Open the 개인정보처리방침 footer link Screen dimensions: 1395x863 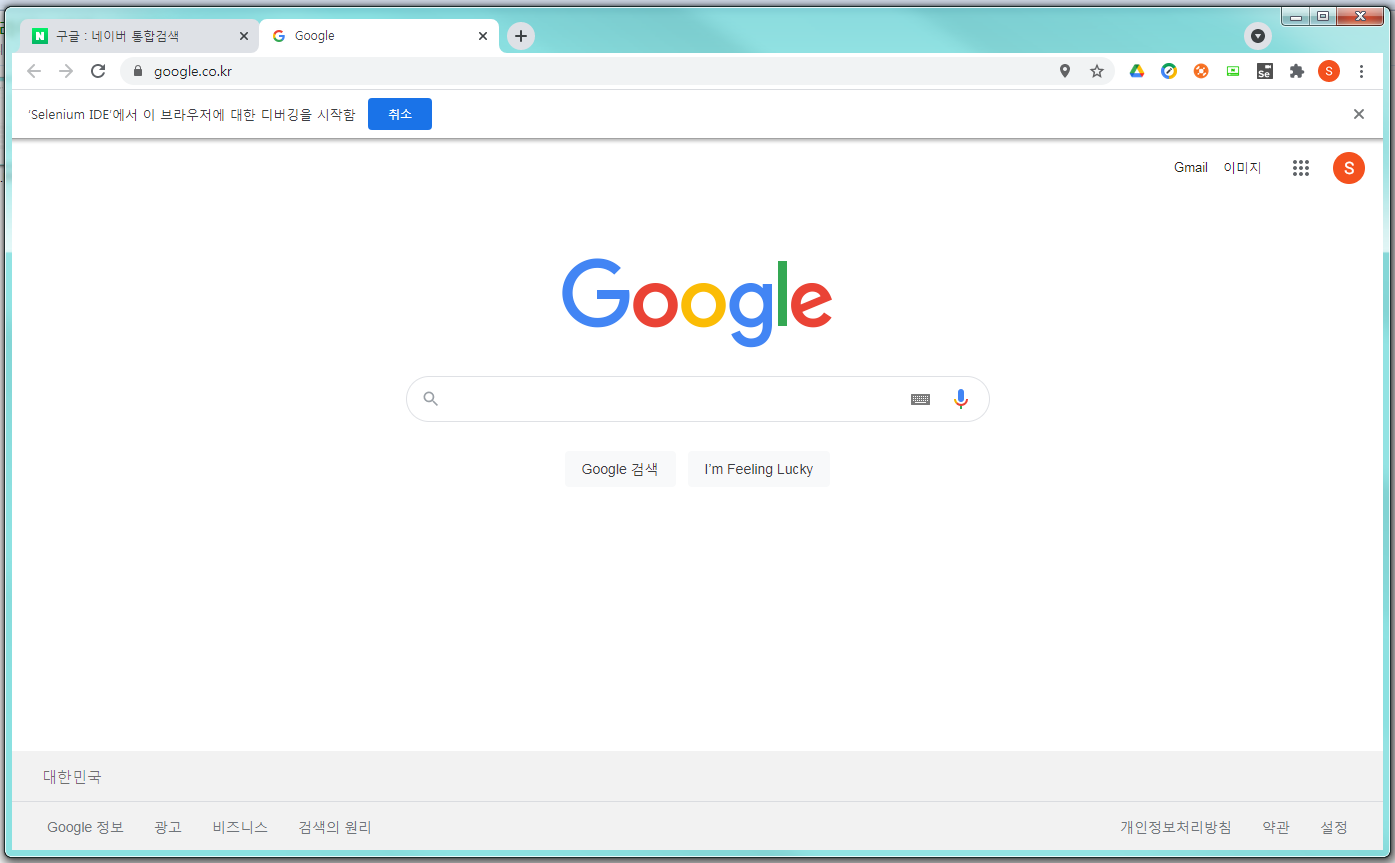click(x=1176, y=827)
